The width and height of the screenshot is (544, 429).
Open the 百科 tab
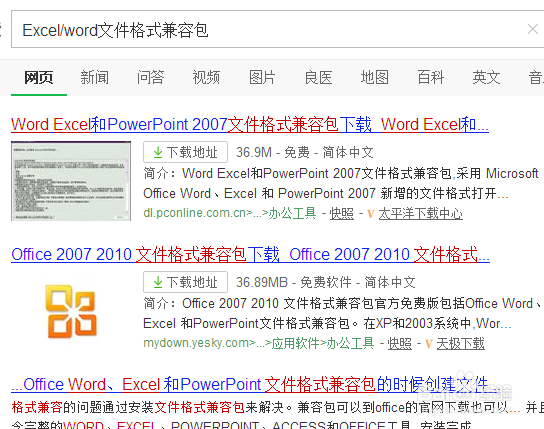431,77
